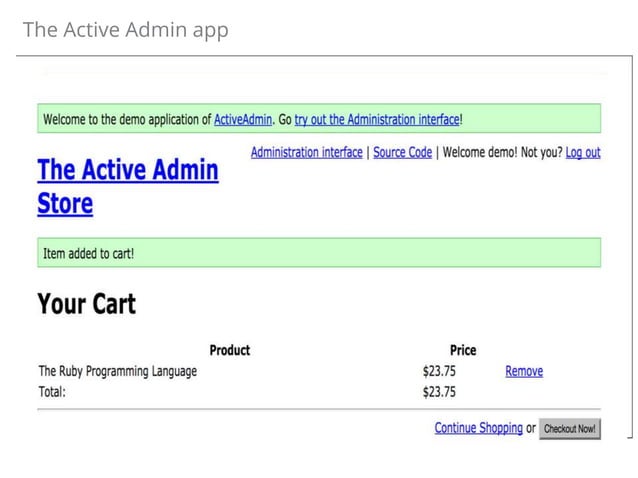Click the $23.75 amount in the Total row

pos(439,392)
